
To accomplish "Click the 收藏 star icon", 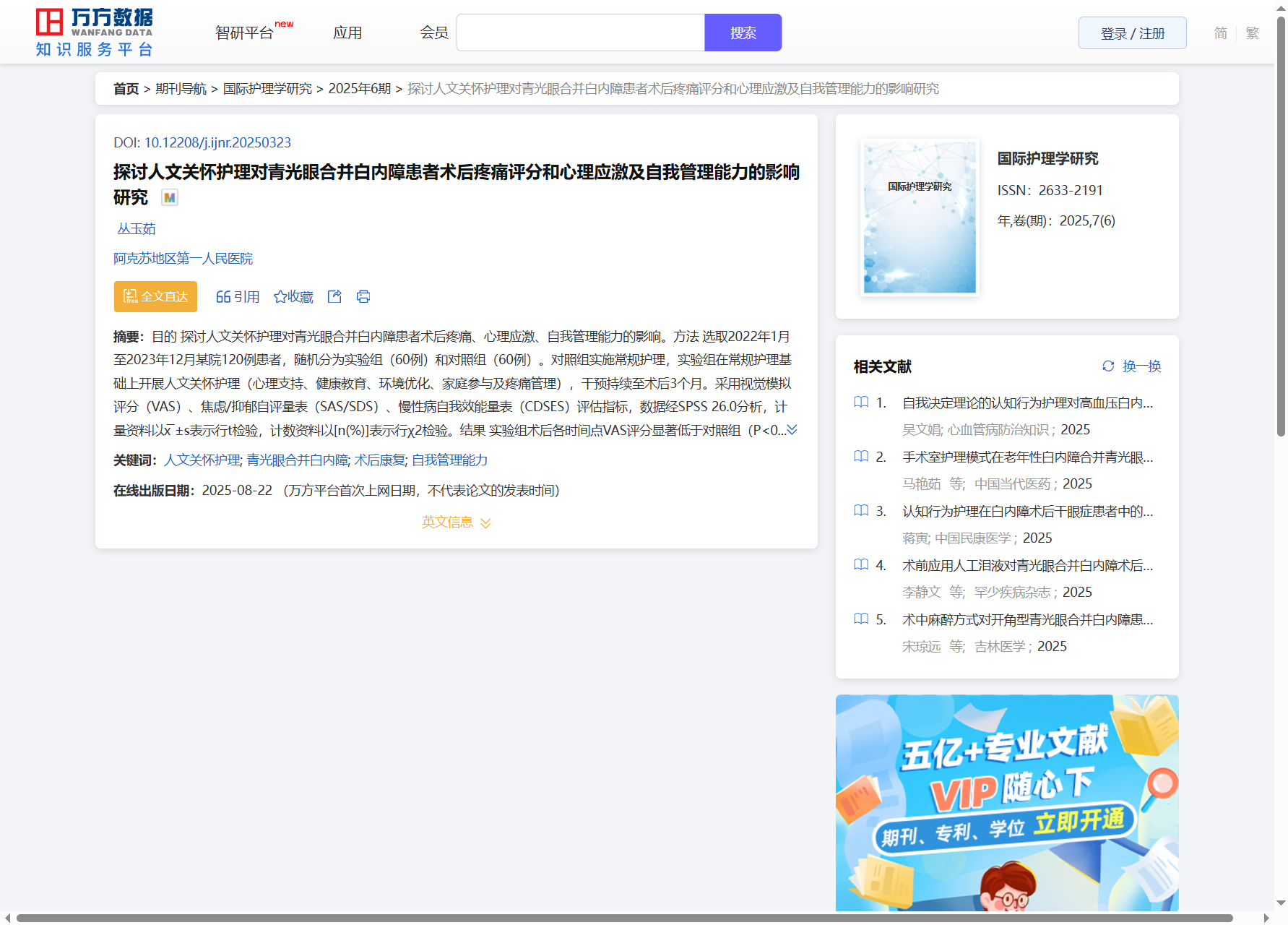I will click(280, 297).
